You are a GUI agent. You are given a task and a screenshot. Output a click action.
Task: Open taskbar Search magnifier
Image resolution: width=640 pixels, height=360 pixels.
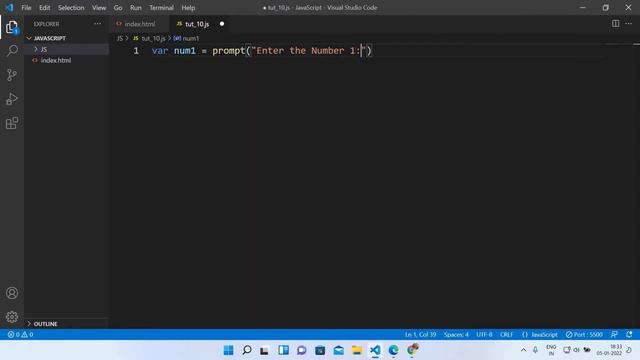click(x=247, y=350)
